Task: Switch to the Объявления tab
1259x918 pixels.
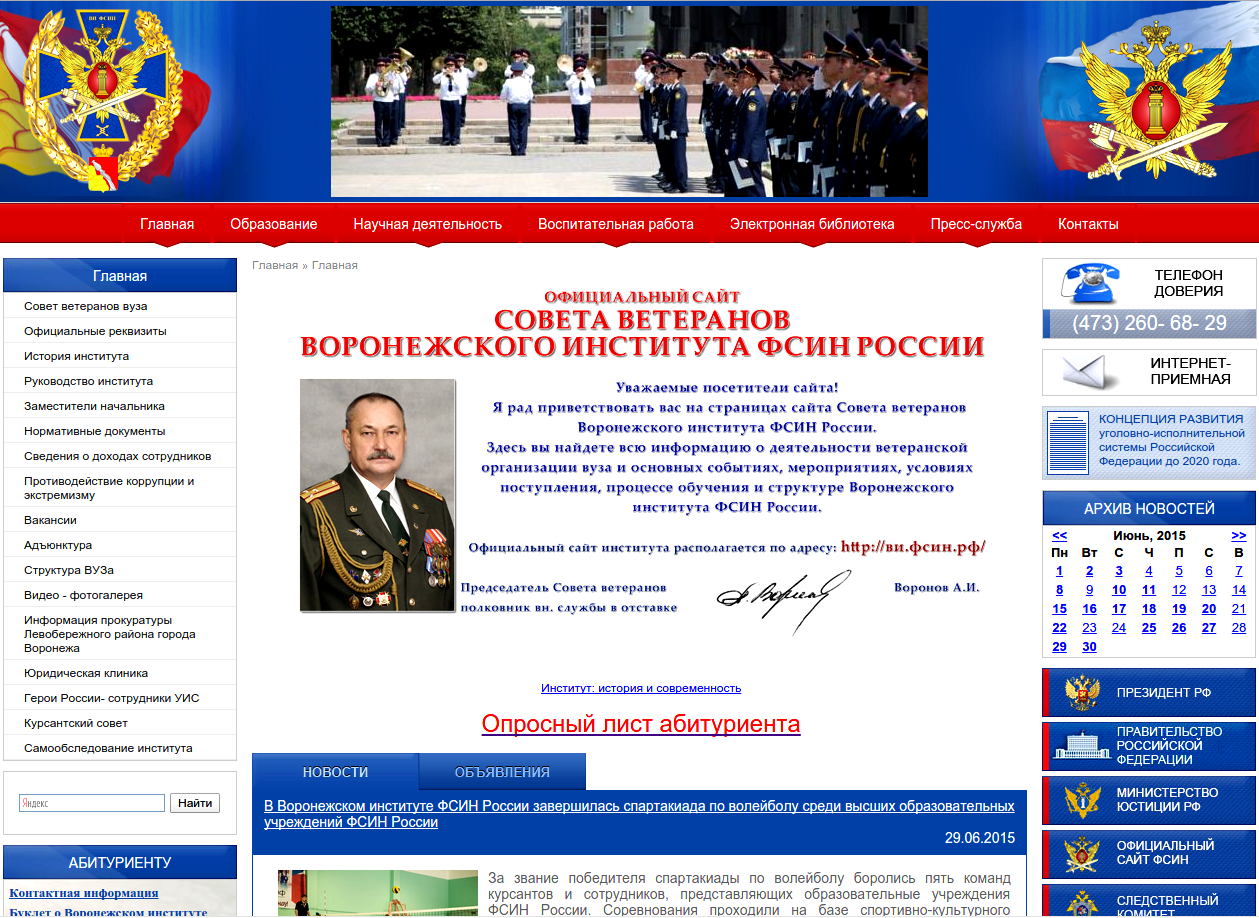Action: 502,772
